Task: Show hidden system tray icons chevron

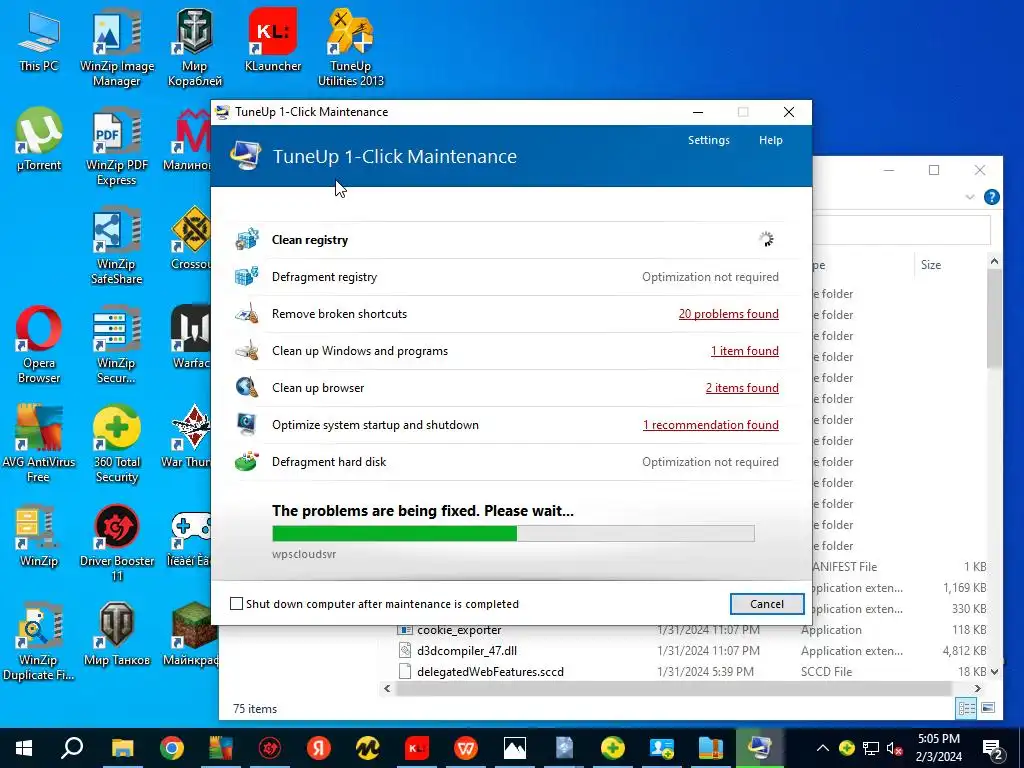Action: 823,748
